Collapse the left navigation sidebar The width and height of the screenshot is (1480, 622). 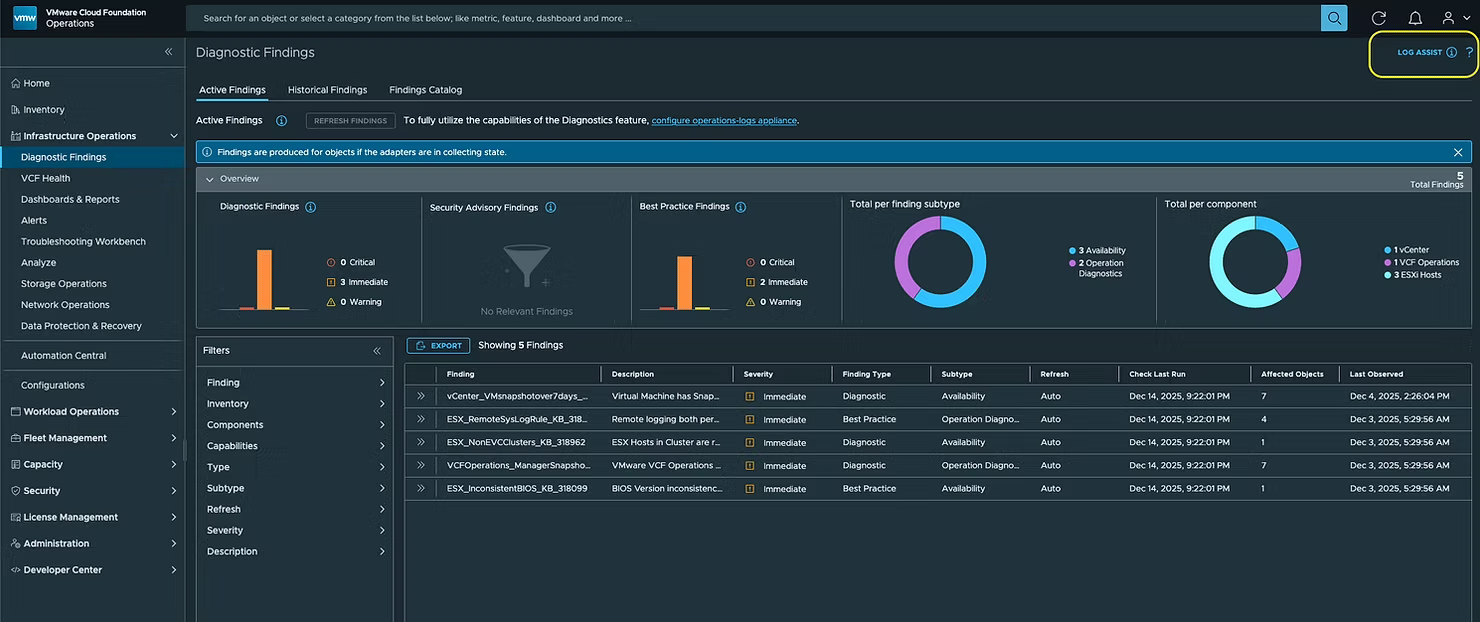168,52
